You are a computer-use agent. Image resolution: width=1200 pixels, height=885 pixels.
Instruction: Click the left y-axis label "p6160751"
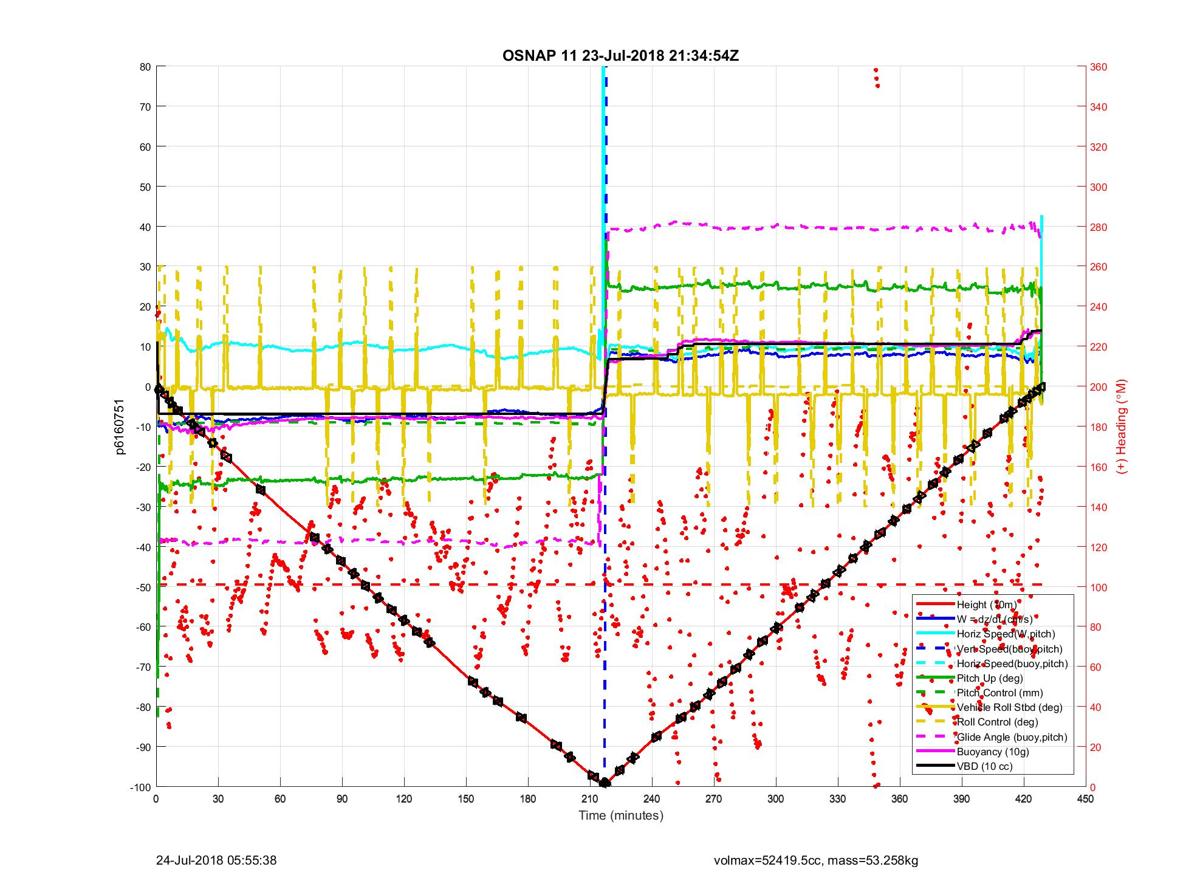click(117, 427)
